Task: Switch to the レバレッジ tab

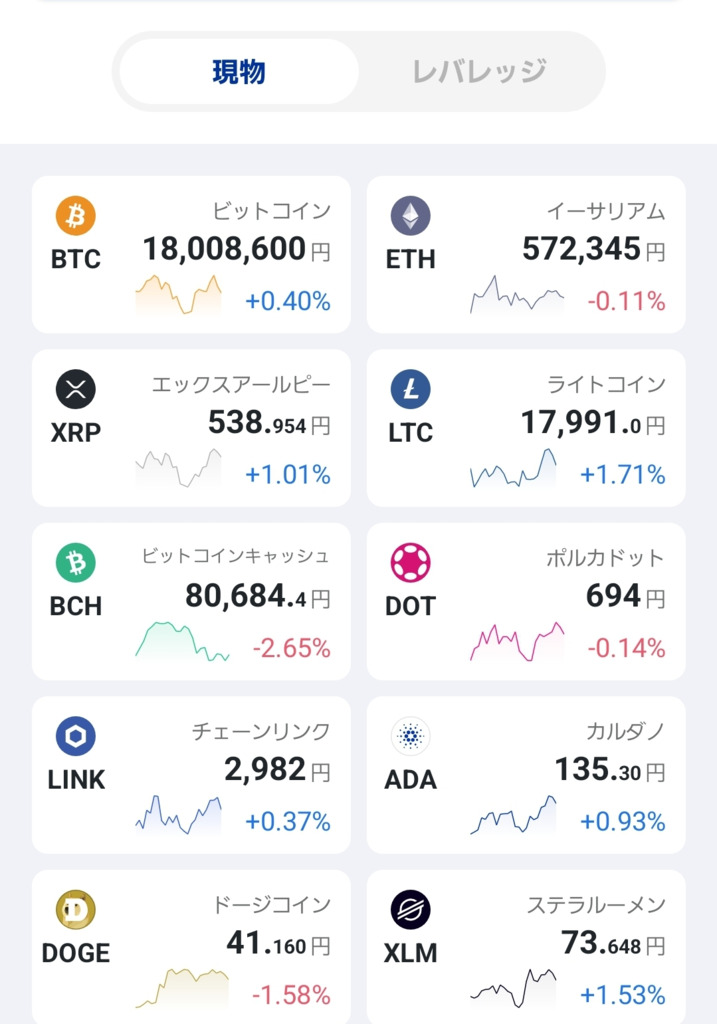Action: (479, 72)
